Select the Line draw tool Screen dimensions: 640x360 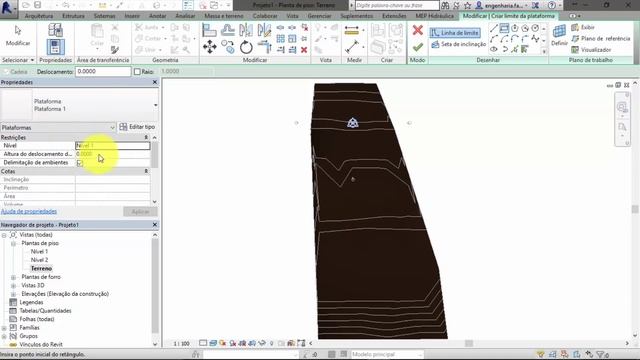[494, 28]
